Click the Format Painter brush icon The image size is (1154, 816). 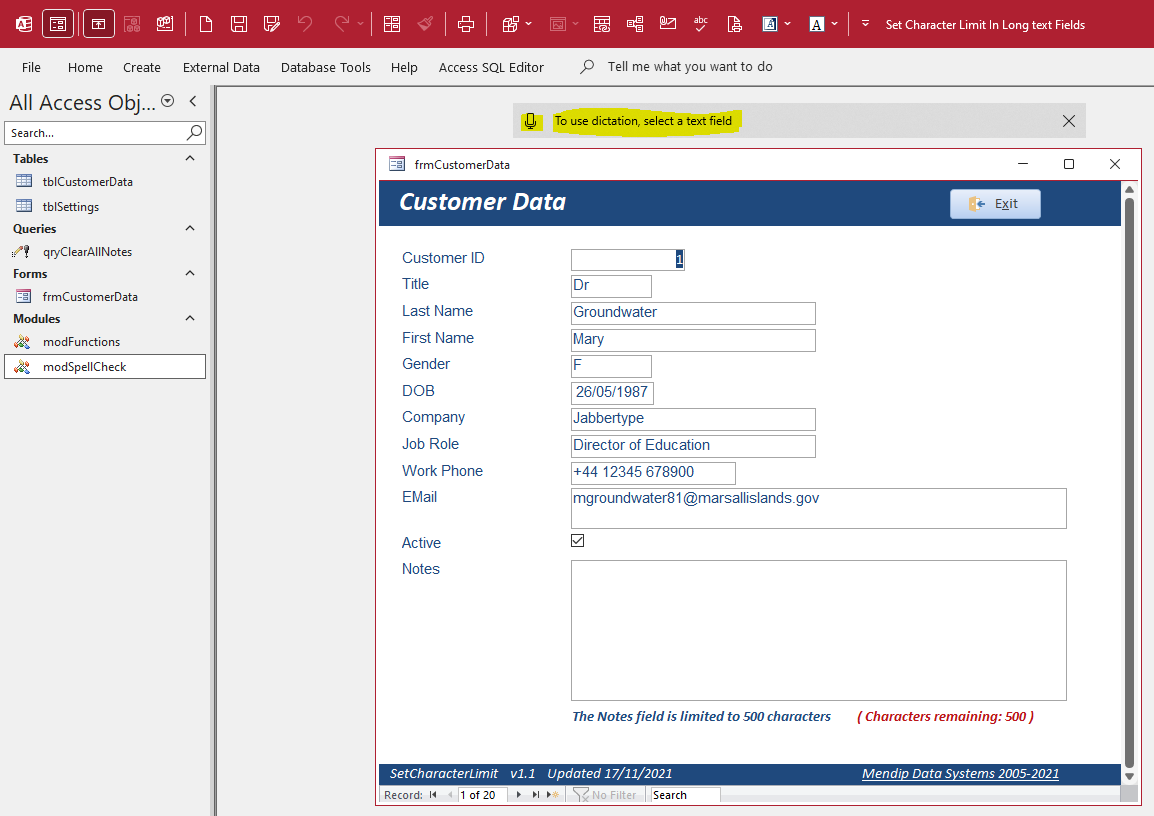coord(425,24)
